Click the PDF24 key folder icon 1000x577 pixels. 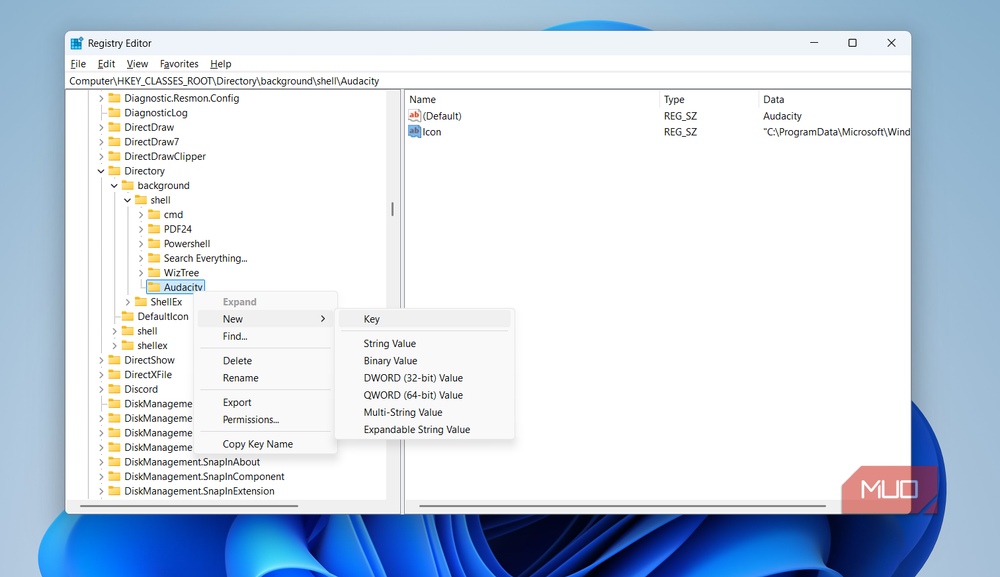[154, 229]
